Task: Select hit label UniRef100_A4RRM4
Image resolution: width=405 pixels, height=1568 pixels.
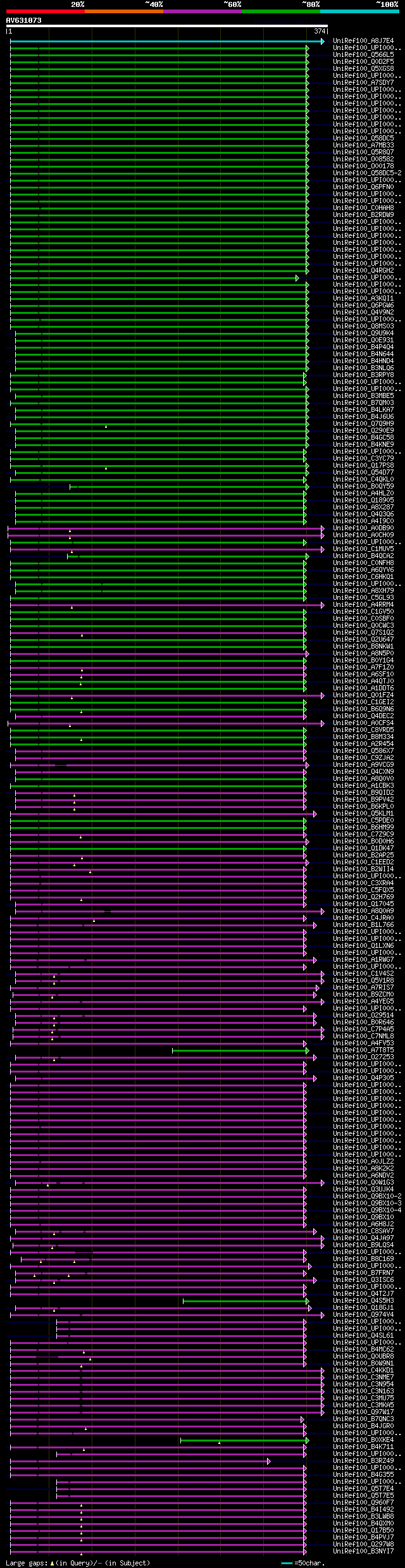Action: 363,605
